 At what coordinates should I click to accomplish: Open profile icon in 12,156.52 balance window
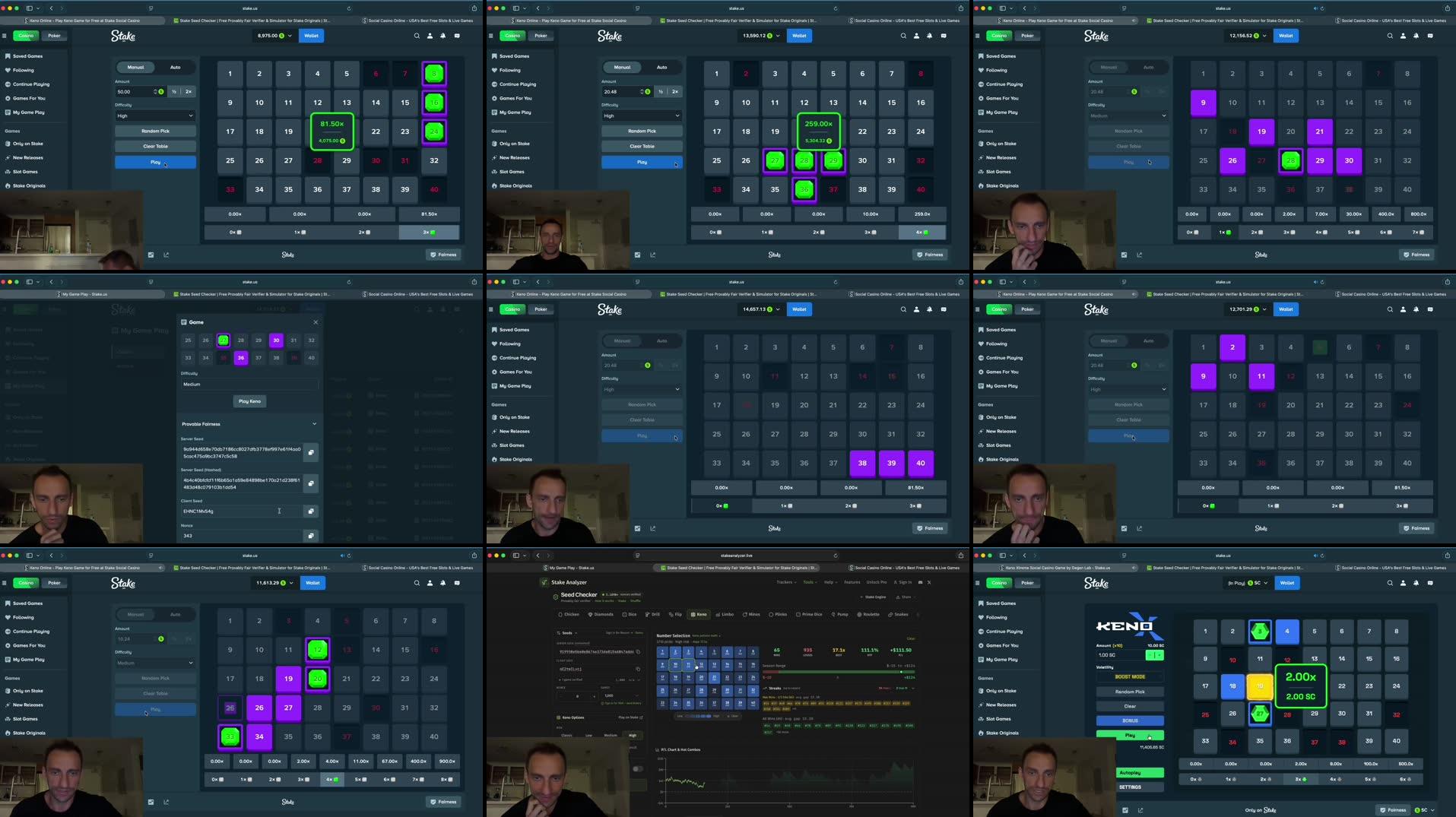1403,36
